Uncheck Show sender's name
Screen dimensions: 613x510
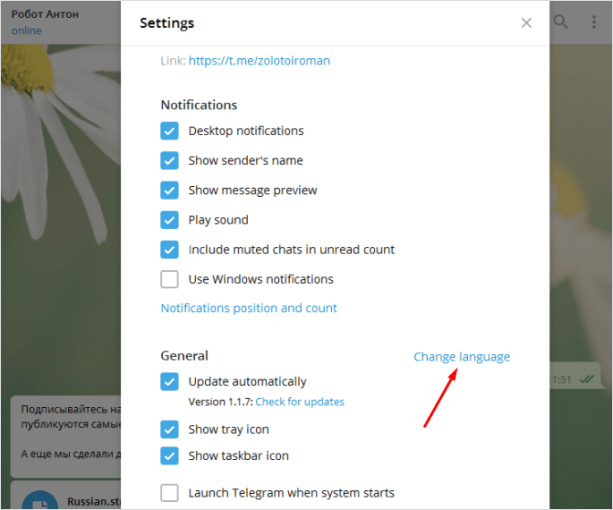pos(170,161)
